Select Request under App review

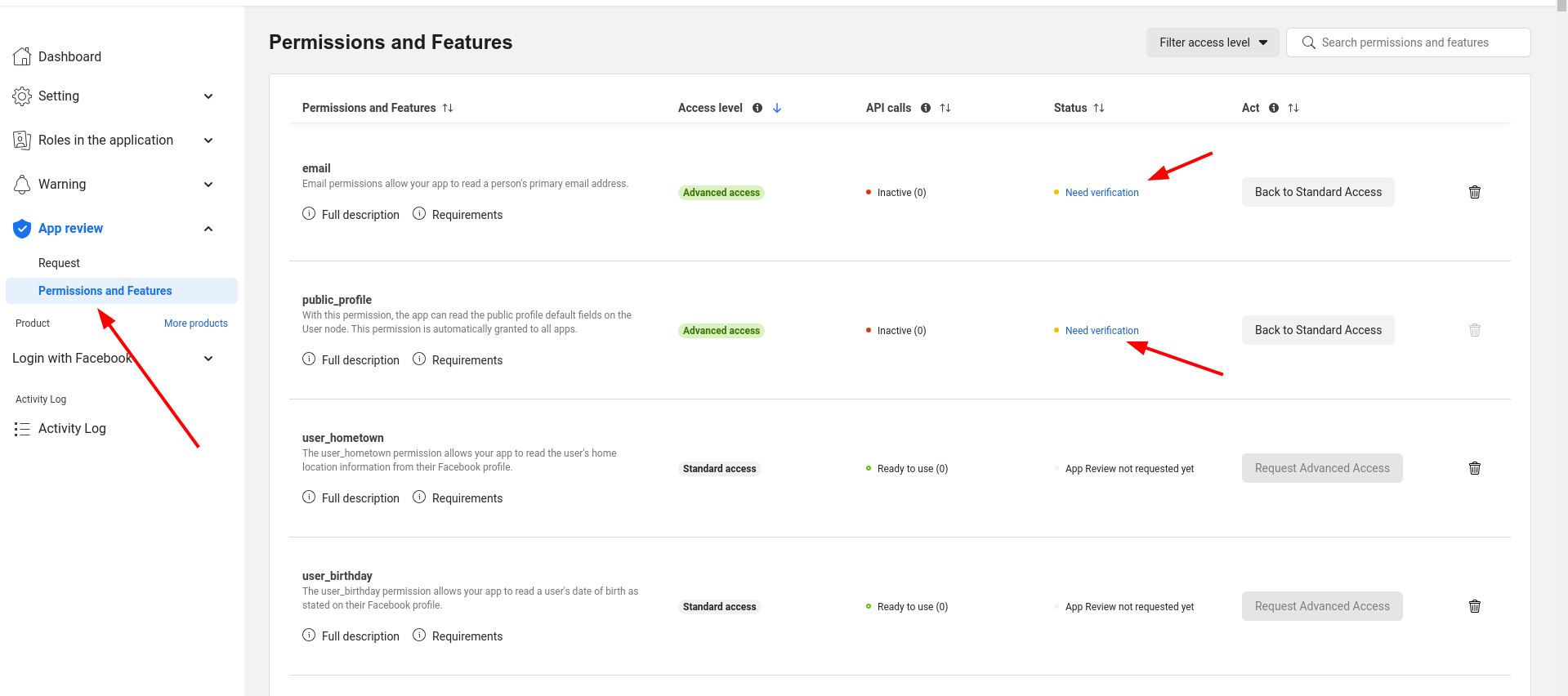(59, 263)
